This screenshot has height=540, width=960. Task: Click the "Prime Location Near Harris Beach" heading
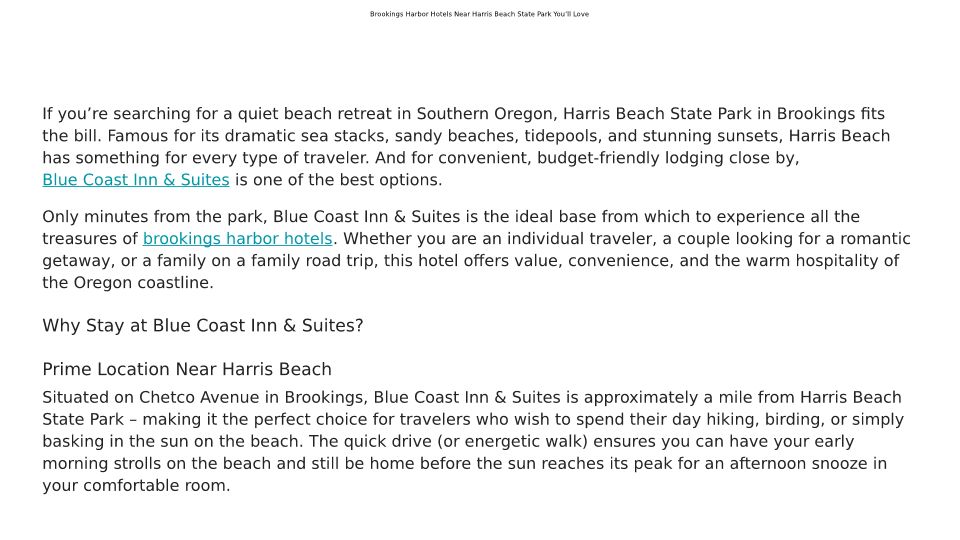coord(186,370)
